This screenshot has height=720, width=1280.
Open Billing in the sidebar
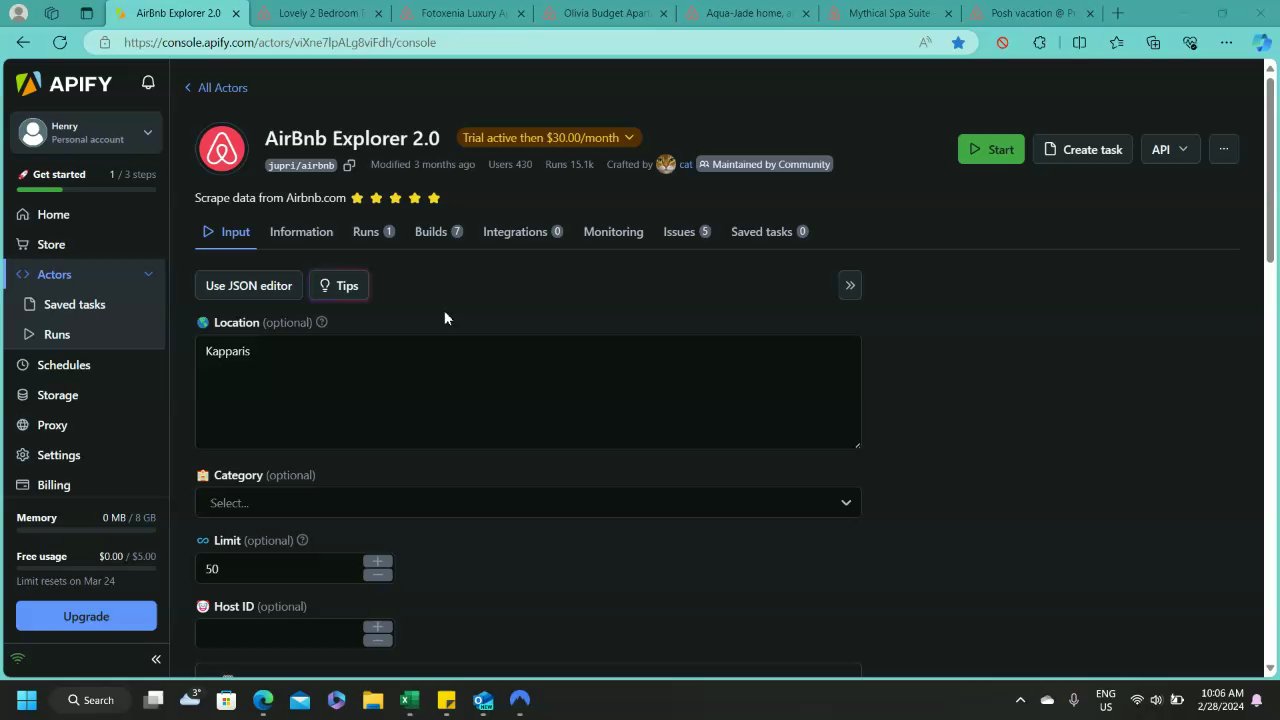point(53,485)
